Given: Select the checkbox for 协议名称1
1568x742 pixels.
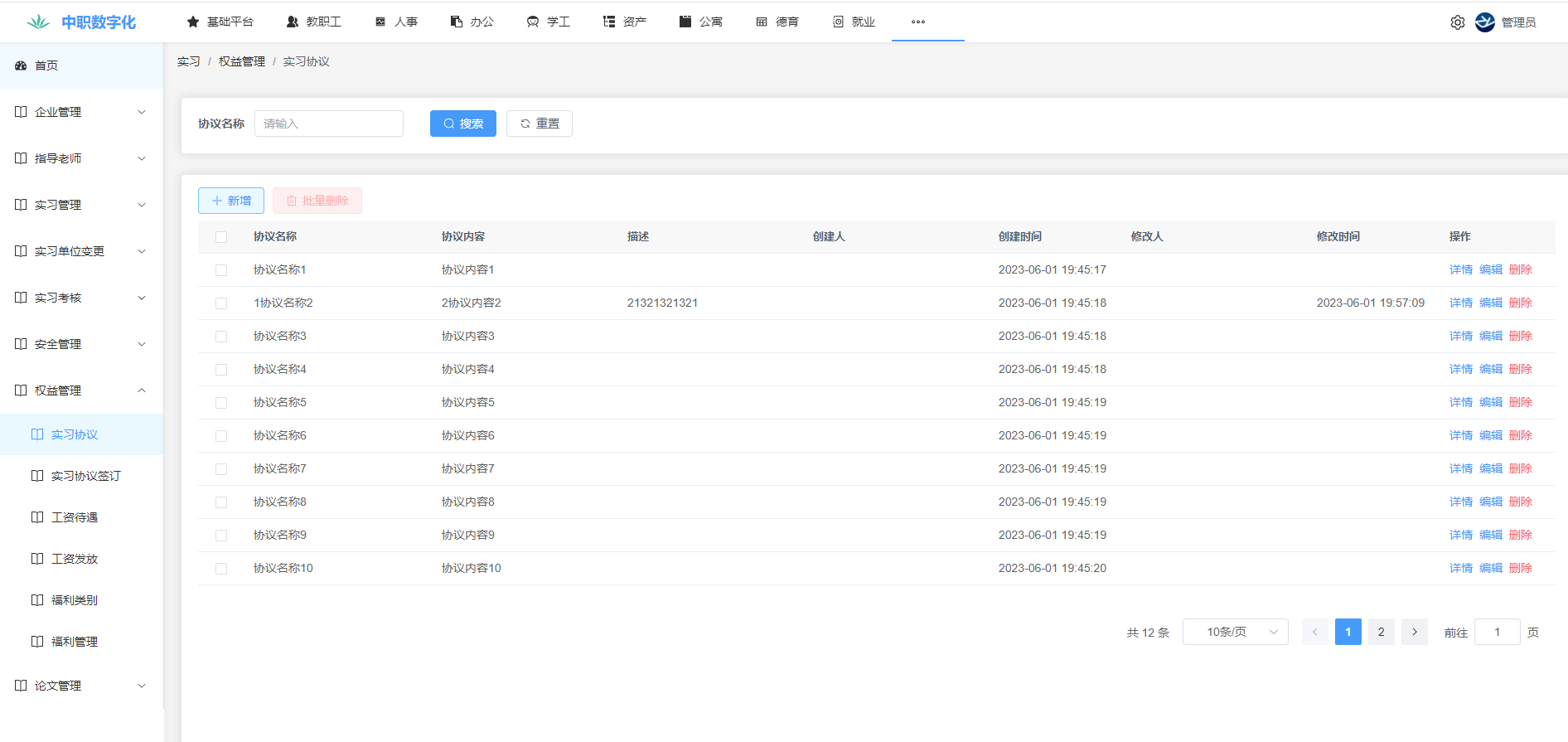Looking at the screenshot, I should [x=221, y=270].
